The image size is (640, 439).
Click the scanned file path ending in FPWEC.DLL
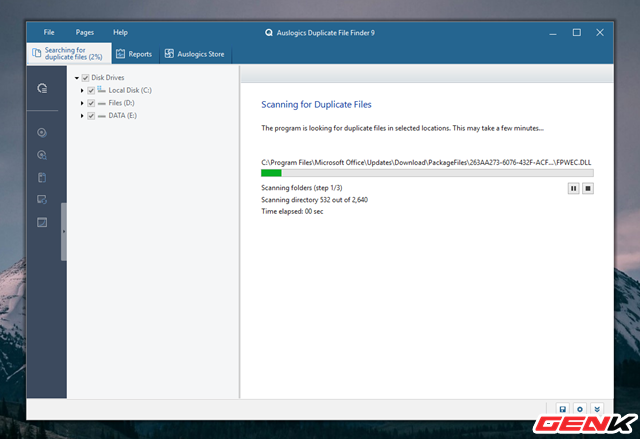click(426, 162)
